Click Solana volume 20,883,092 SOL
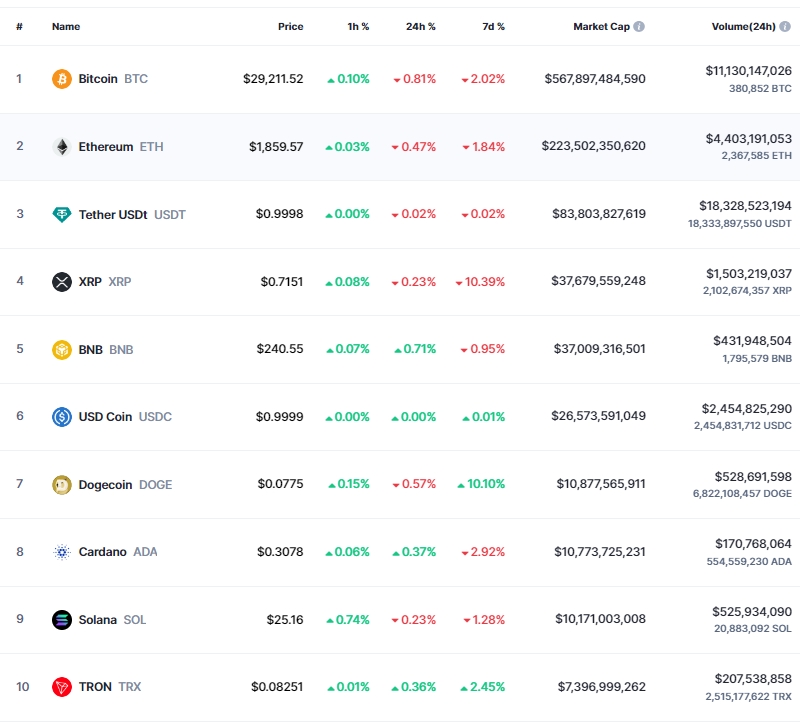The image size is (800, 725). pyautogui.click(x=753, y=629)
